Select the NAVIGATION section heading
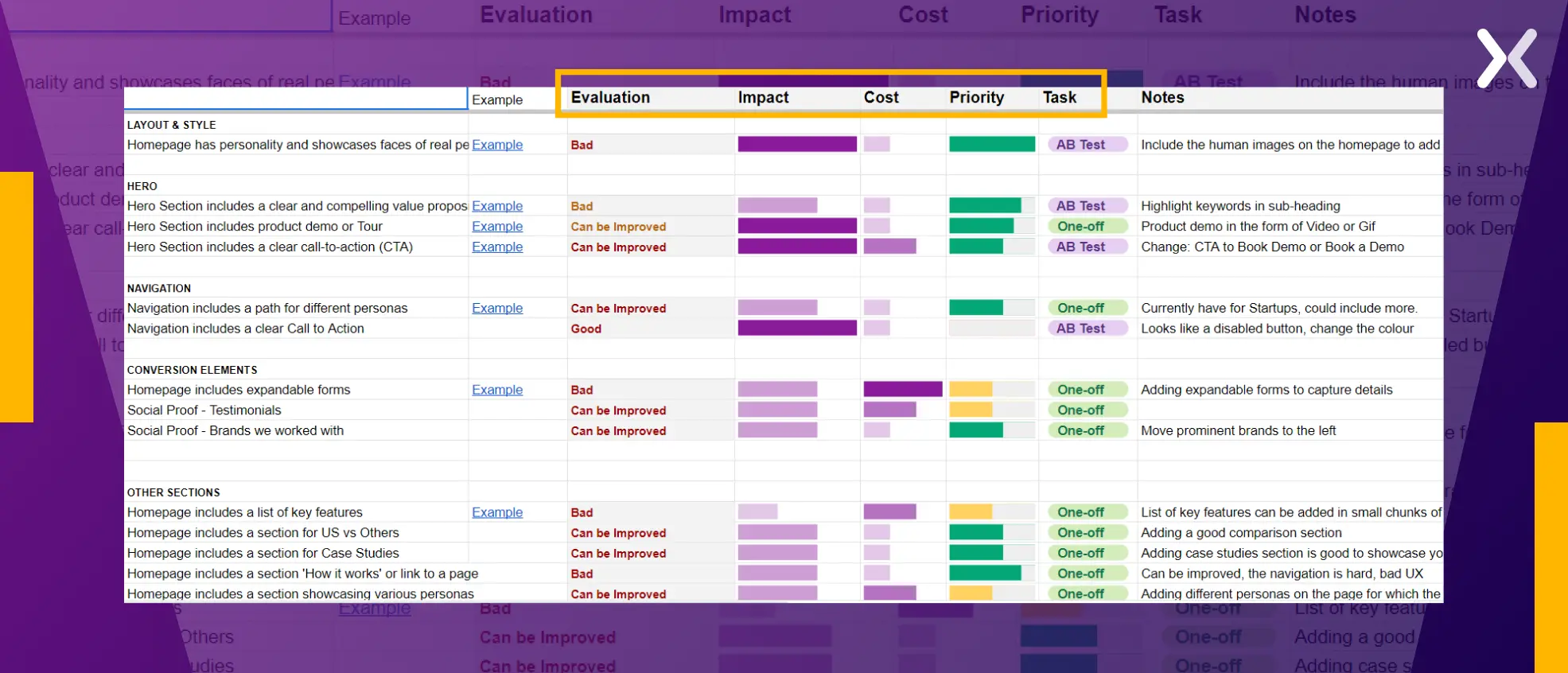 coord(159,288)
